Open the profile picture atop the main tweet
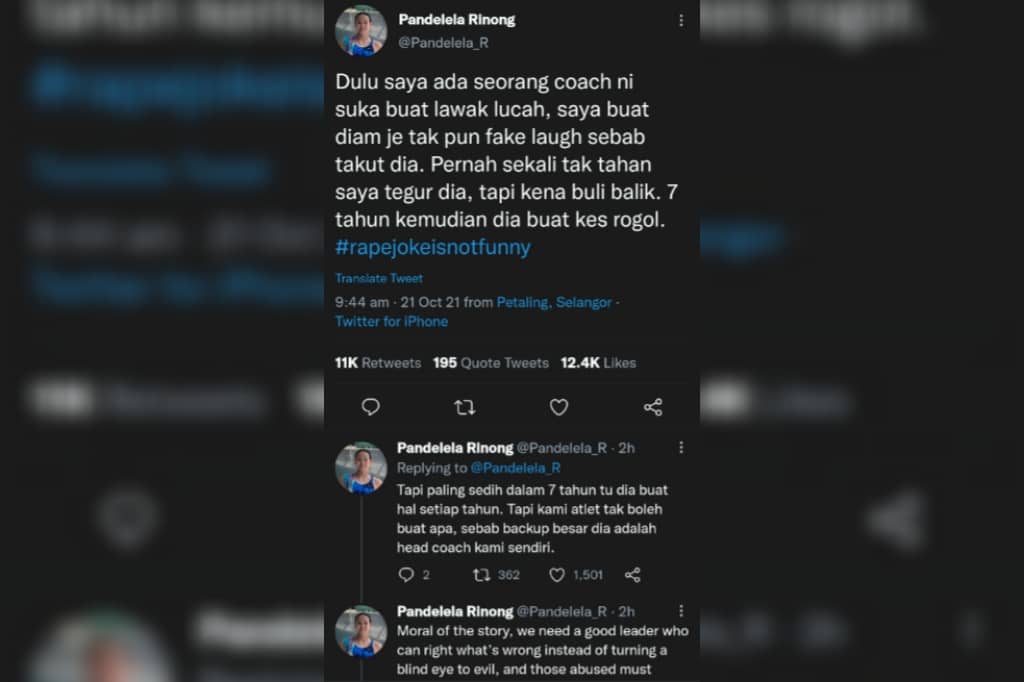 pyautogui.click(x=361, y=31)
